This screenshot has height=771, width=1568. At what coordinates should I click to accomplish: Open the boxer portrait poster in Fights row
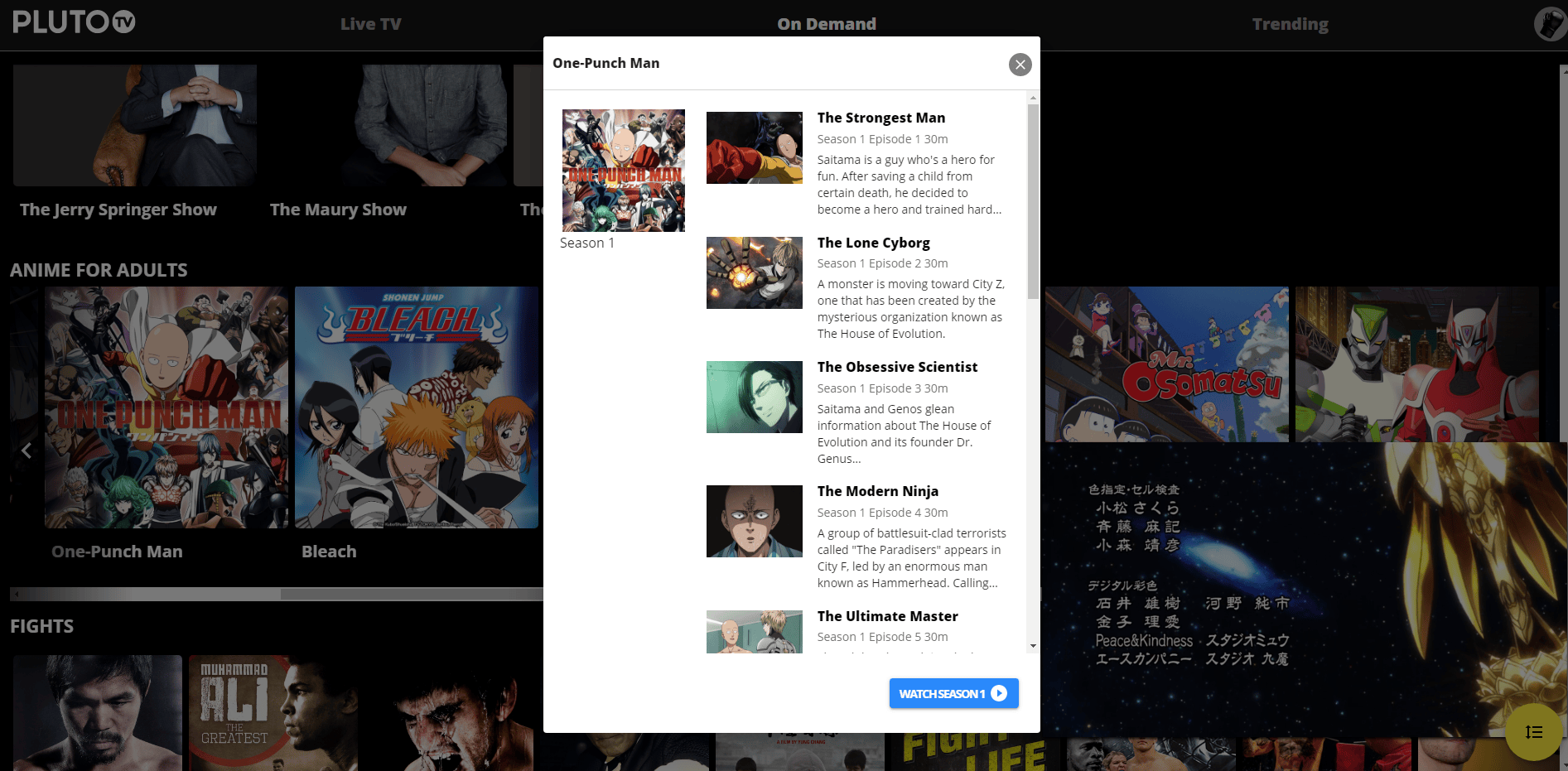(x=98, y=713)
